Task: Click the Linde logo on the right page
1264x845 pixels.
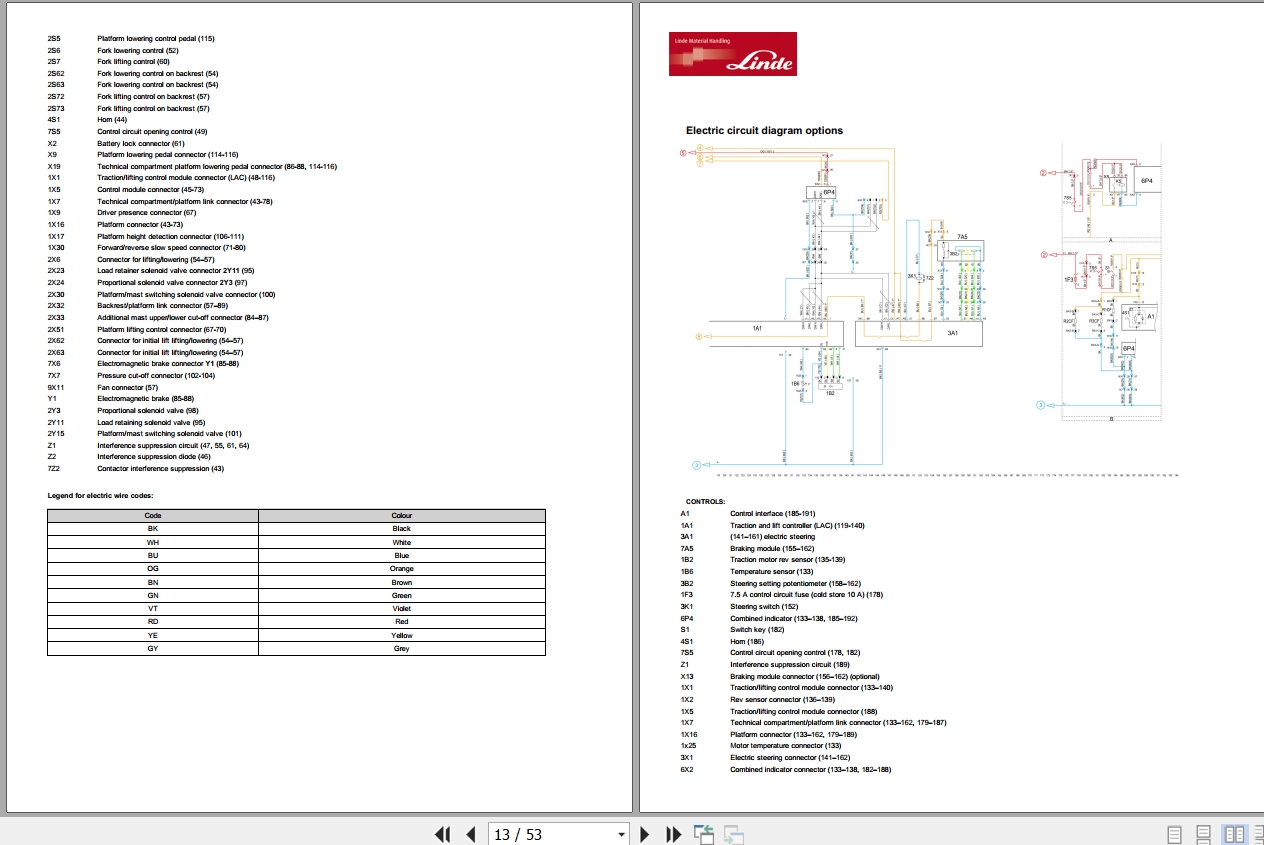Action: (733, 54)
